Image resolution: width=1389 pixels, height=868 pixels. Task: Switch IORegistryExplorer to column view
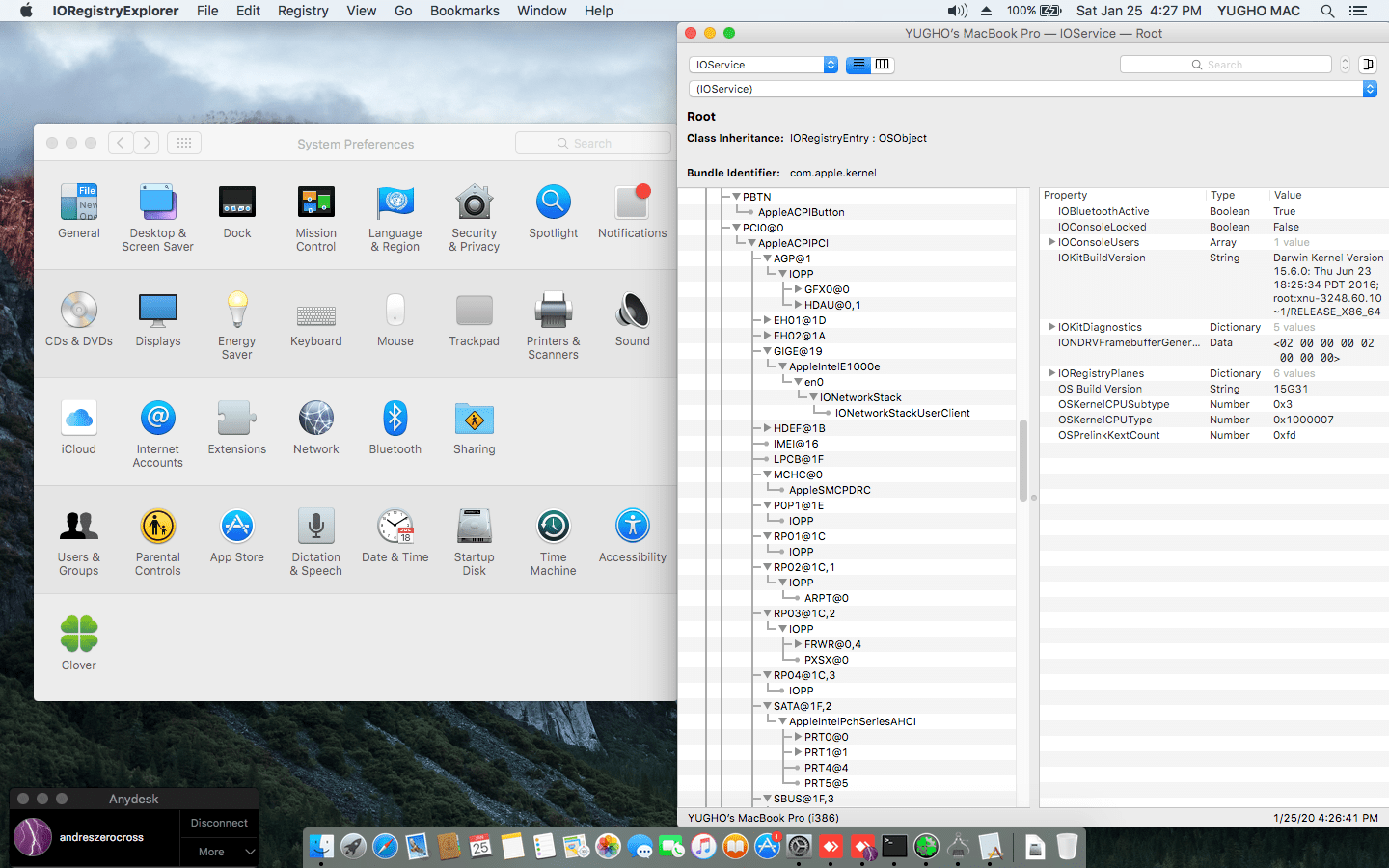click(883, 65)
